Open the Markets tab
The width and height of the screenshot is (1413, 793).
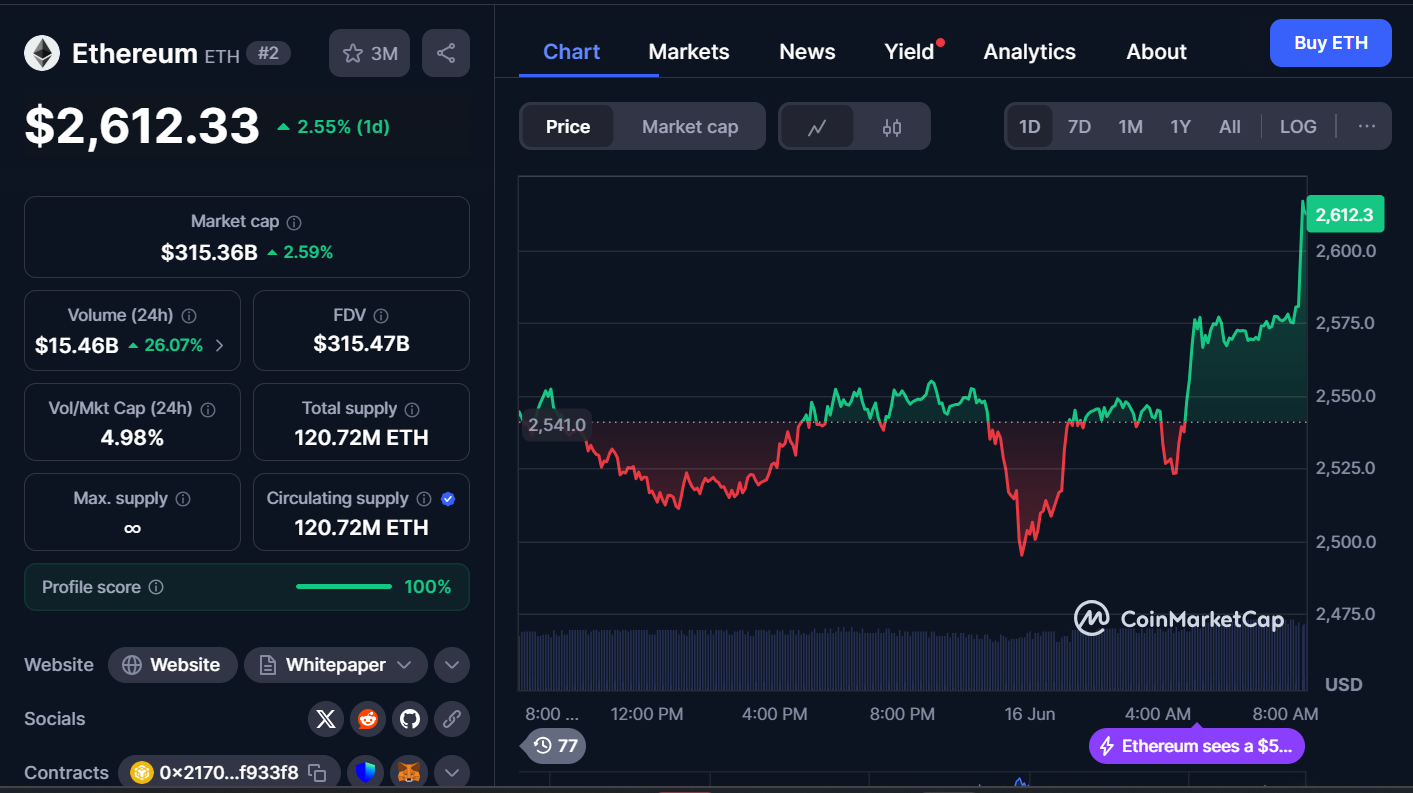689,52
